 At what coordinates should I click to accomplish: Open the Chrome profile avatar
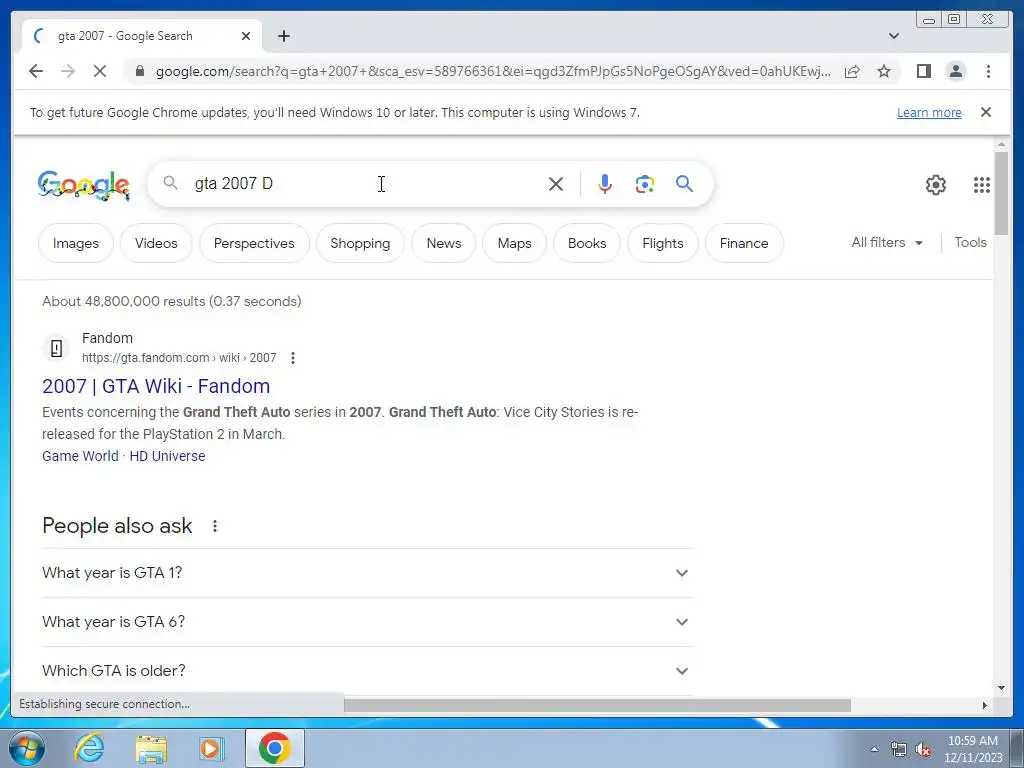pos(955,71)
